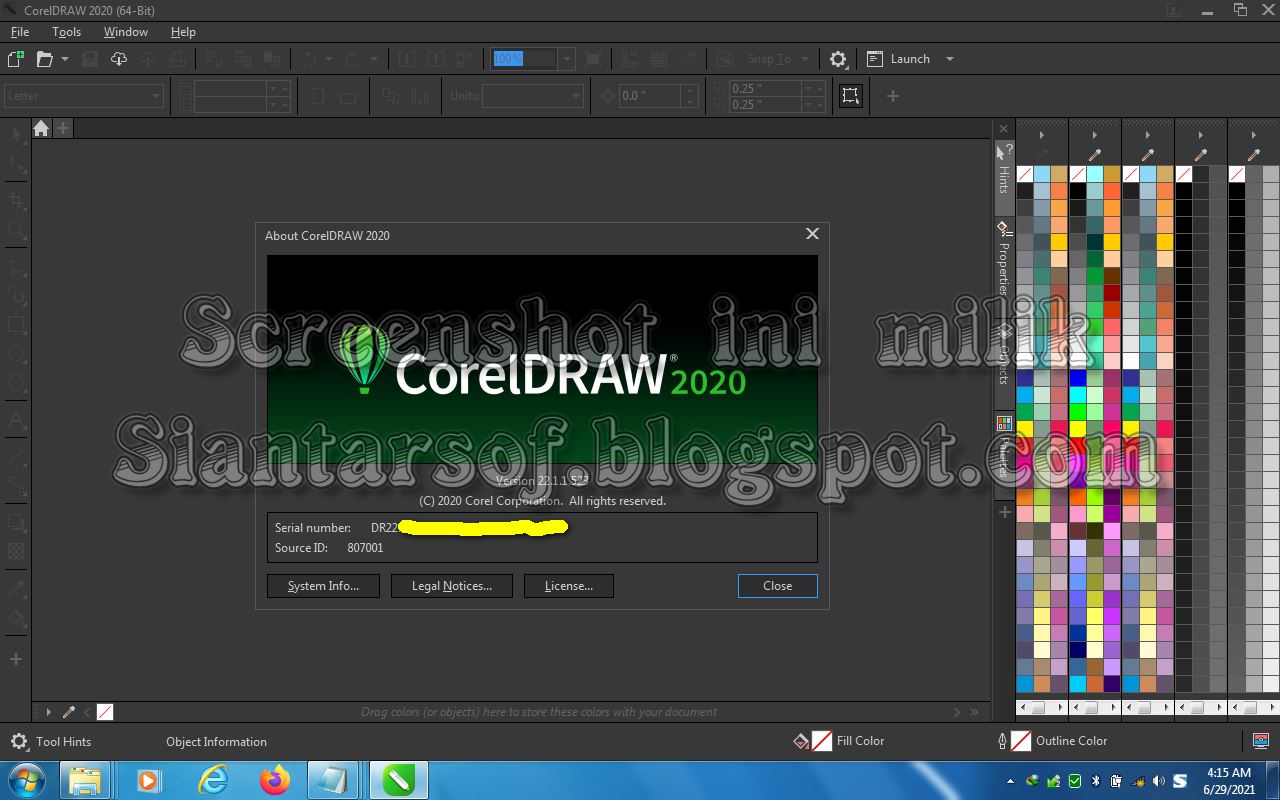
Task: Click the Fill Color bucket icon
Action: point(800,741)
